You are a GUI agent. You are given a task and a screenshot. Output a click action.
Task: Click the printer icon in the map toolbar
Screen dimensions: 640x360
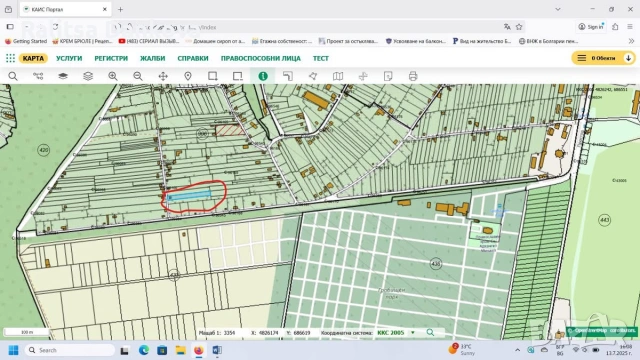click(x=413, y=76)
